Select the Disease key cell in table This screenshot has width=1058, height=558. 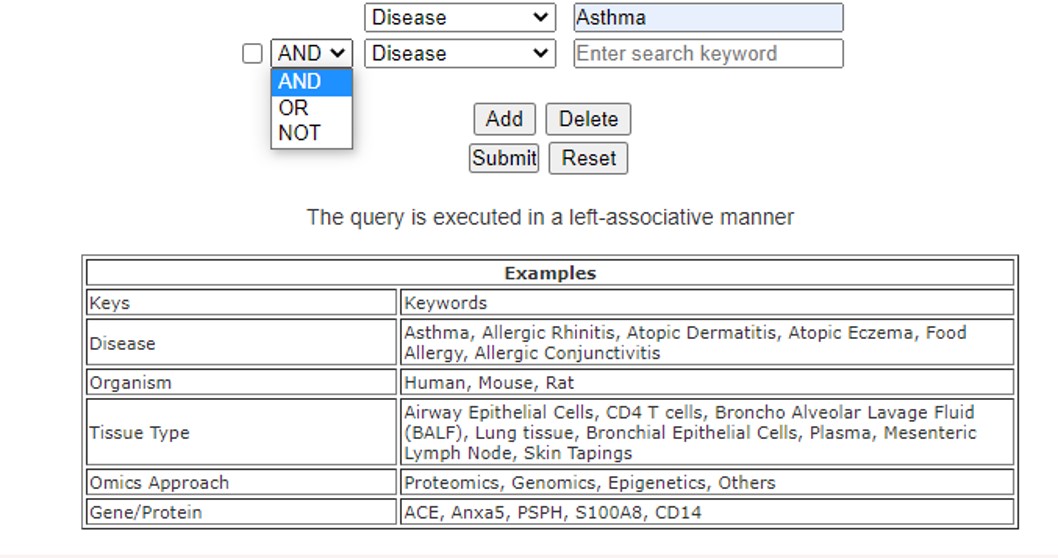click(242, 343)
